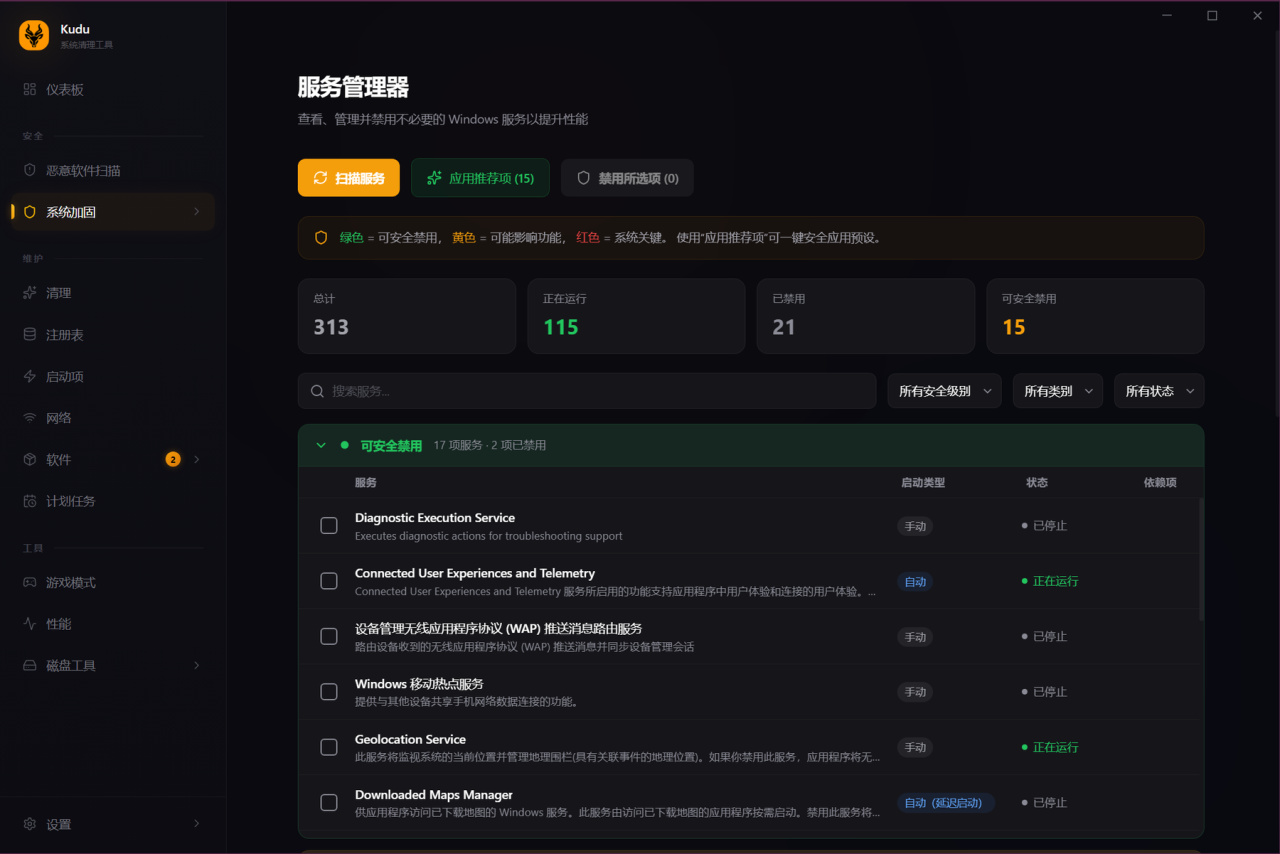Tick the 设备管理无线应用程序协议 (WAP) service checkbox
1280x854 pixels.
click(329, 636)
